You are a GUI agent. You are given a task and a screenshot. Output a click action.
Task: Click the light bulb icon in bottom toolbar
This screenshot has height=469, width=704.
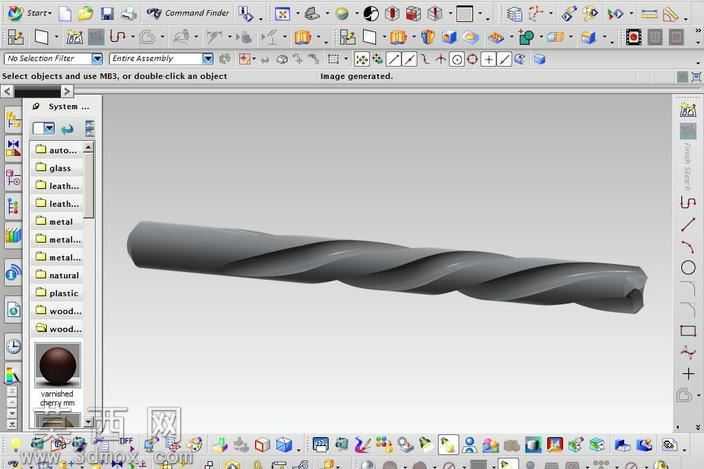click(x=16, y=444)
